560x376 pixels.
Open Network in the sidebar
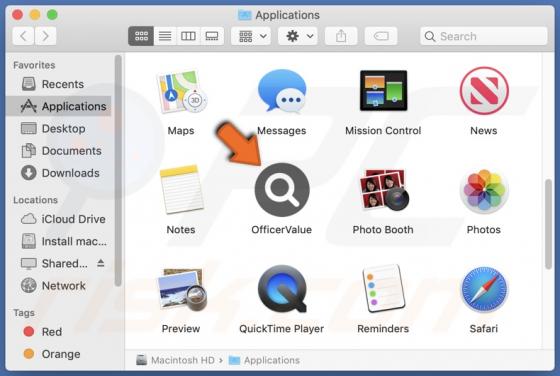point(59,286)
